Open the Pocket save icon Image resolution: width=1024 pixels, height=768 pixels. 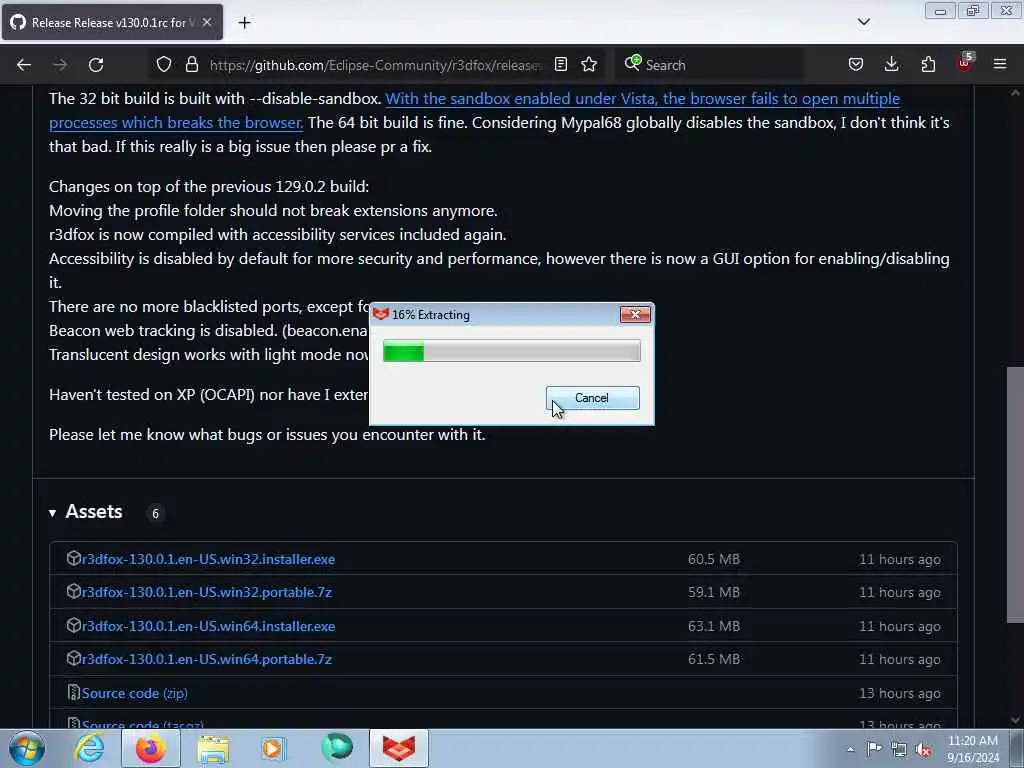tap(856, 64)
